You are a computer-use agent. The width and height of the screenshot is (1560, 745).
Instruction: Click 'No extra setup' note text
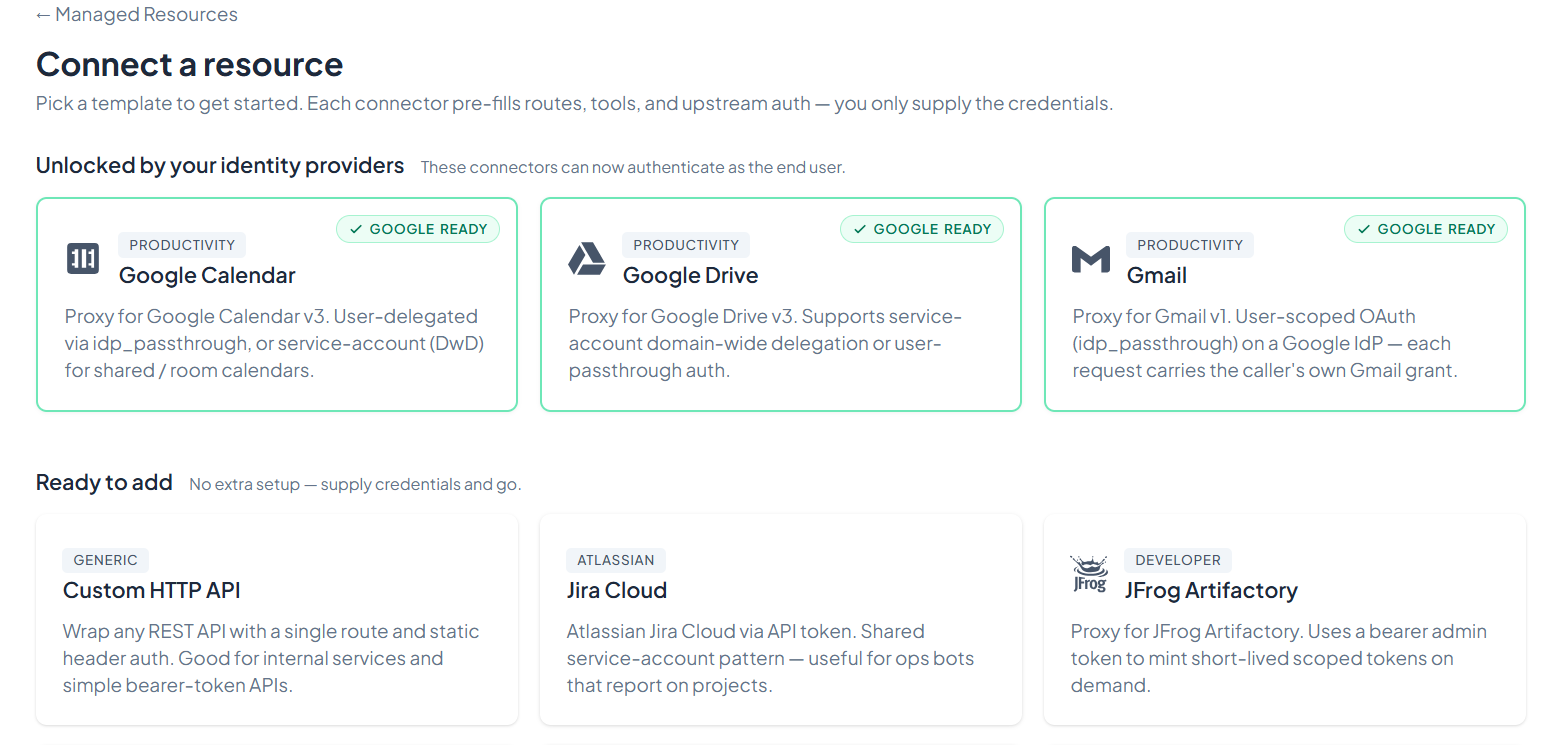355,484
